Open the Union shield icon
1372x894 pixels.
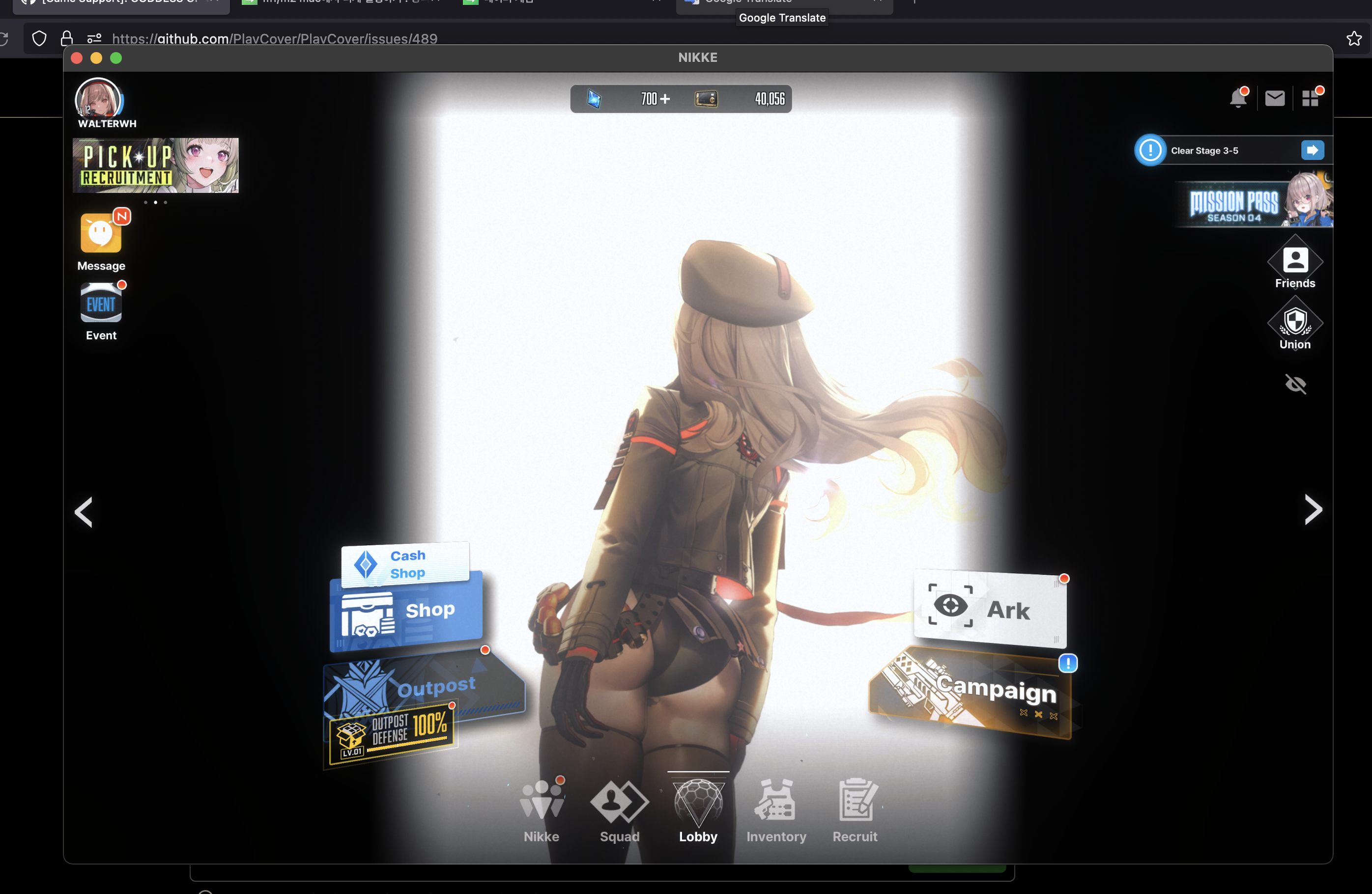pos(1295,322)
